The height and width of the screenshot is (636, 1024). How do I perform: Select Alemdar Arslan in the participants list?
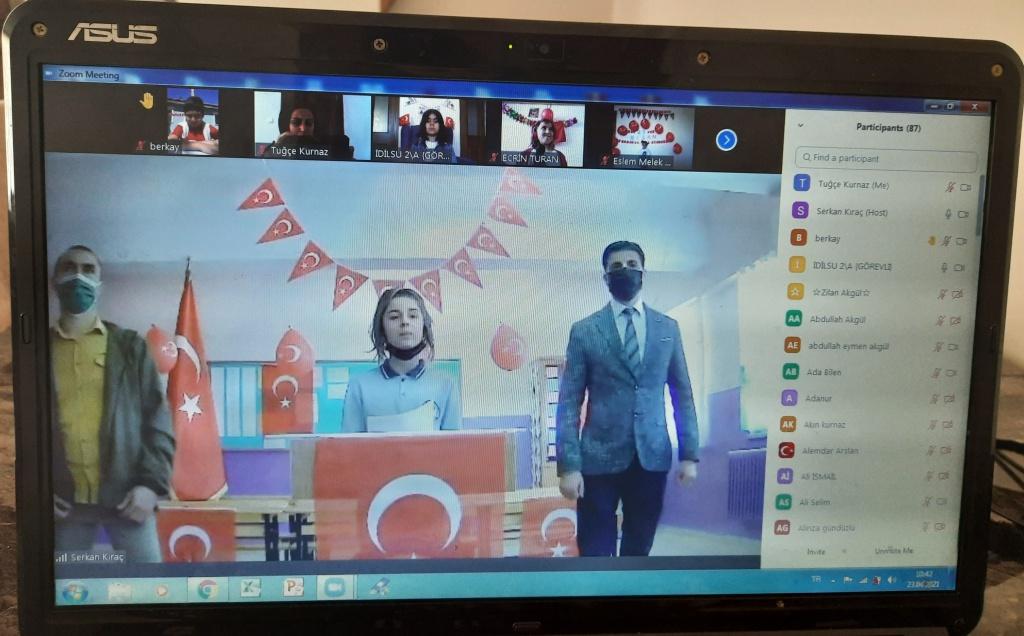(x=831, y=451)
